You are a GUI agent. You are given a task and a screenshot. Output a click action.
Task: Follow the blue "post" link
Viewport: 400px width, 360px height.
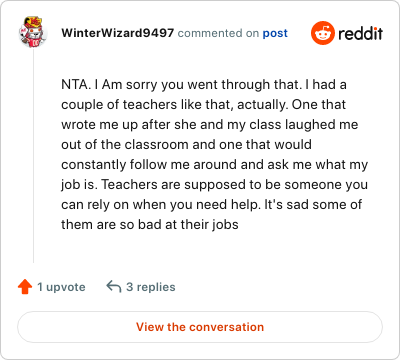[275, 33]
